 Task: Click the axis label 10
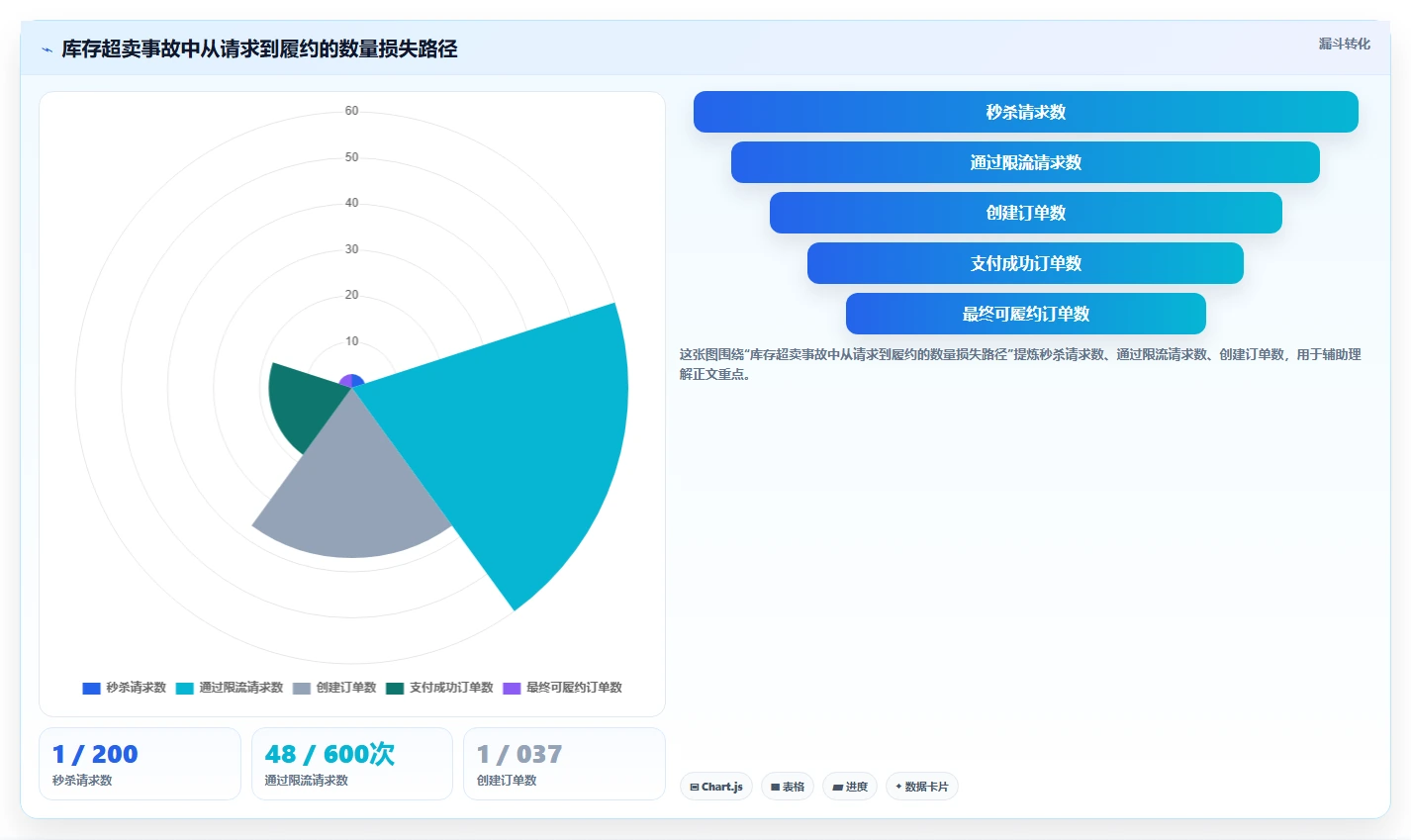pos(351,341)
